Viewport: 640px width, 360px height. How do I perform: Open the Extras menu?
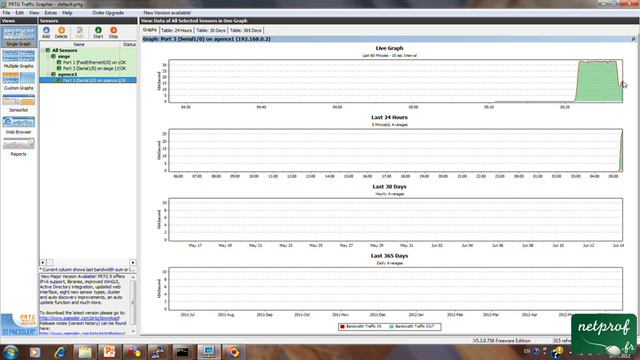click(x=51, y=13)
